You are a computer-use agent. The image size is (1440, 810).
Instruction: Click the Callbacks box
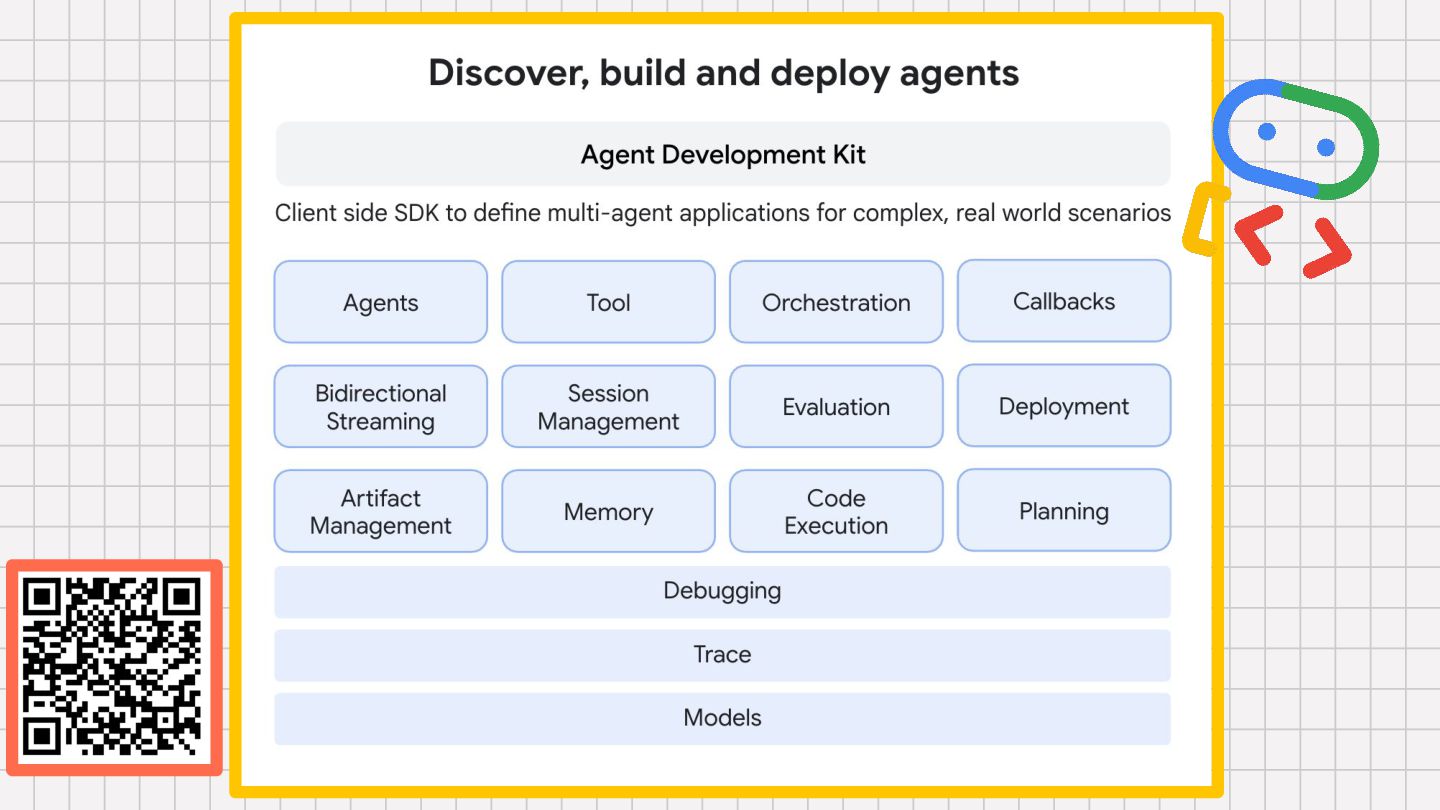click(x=1064, y=301)
